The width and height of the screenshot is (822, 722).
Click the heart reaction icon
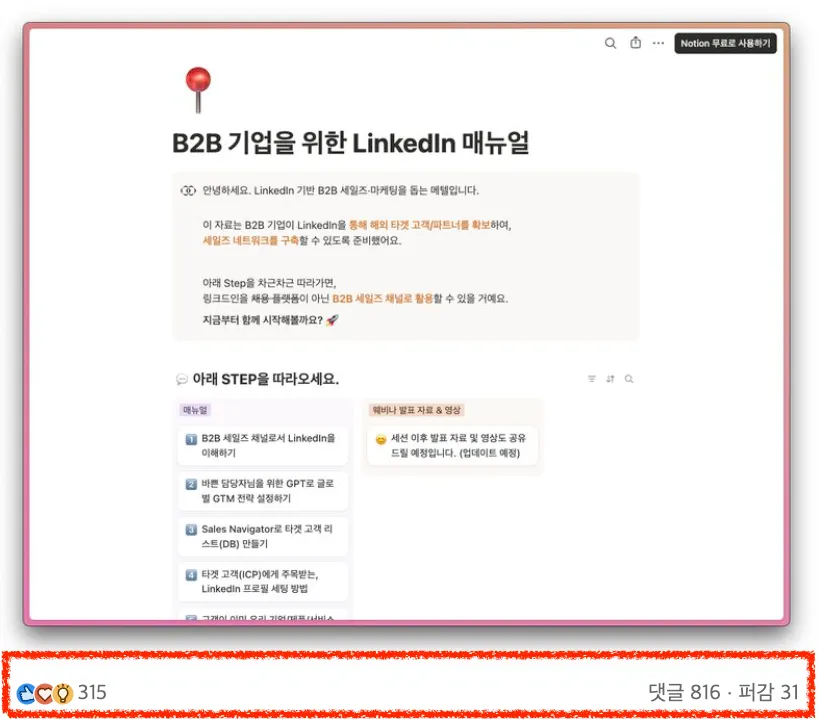tap(45, 693)
